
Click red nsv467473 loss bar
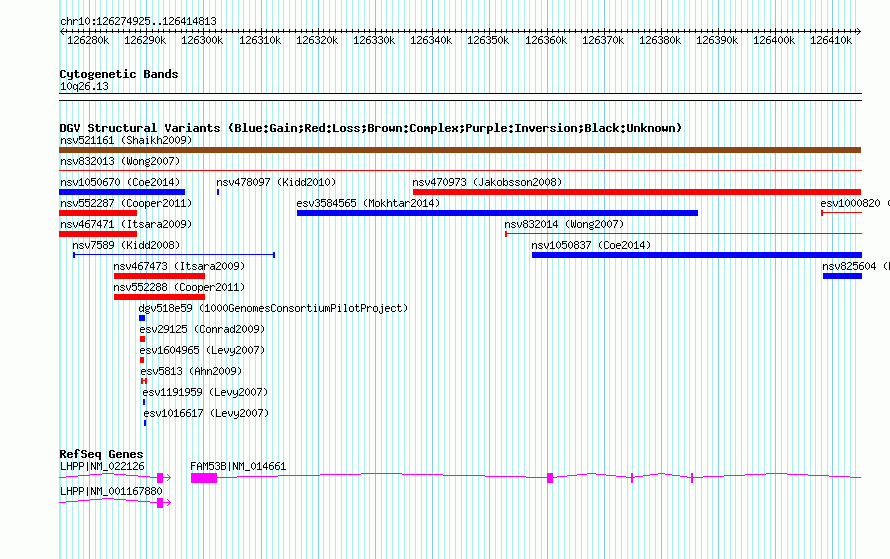tap(159, 276)
